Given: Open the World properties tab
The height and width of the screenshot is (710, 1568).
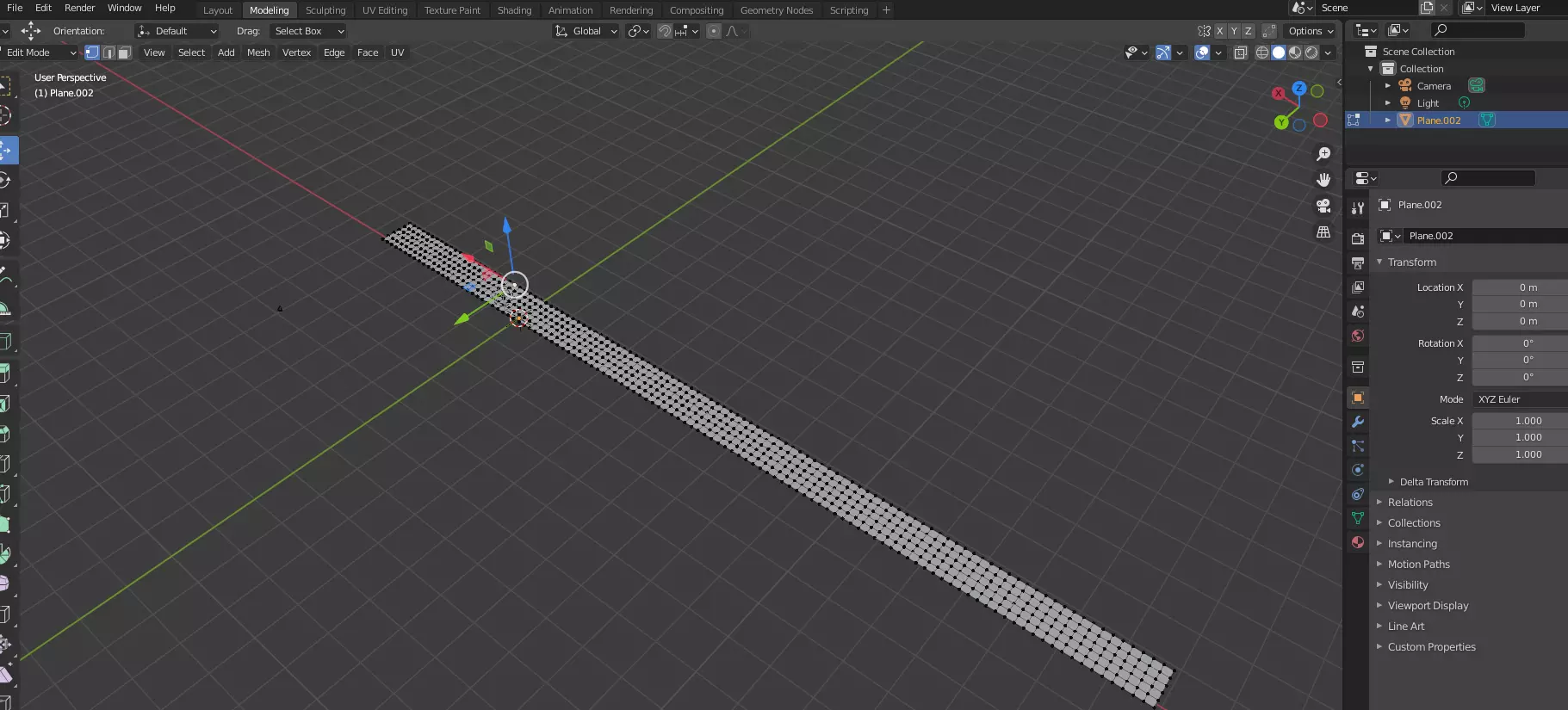Looking at the screenshot, I should coord(1358,335).
